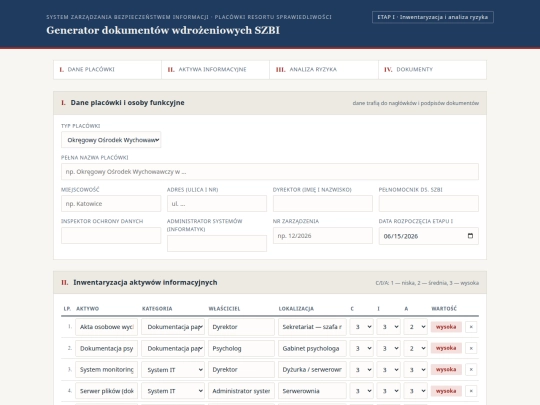
Task: Edit location Sekretariat — szafa
Action: (x=312, y=327)
